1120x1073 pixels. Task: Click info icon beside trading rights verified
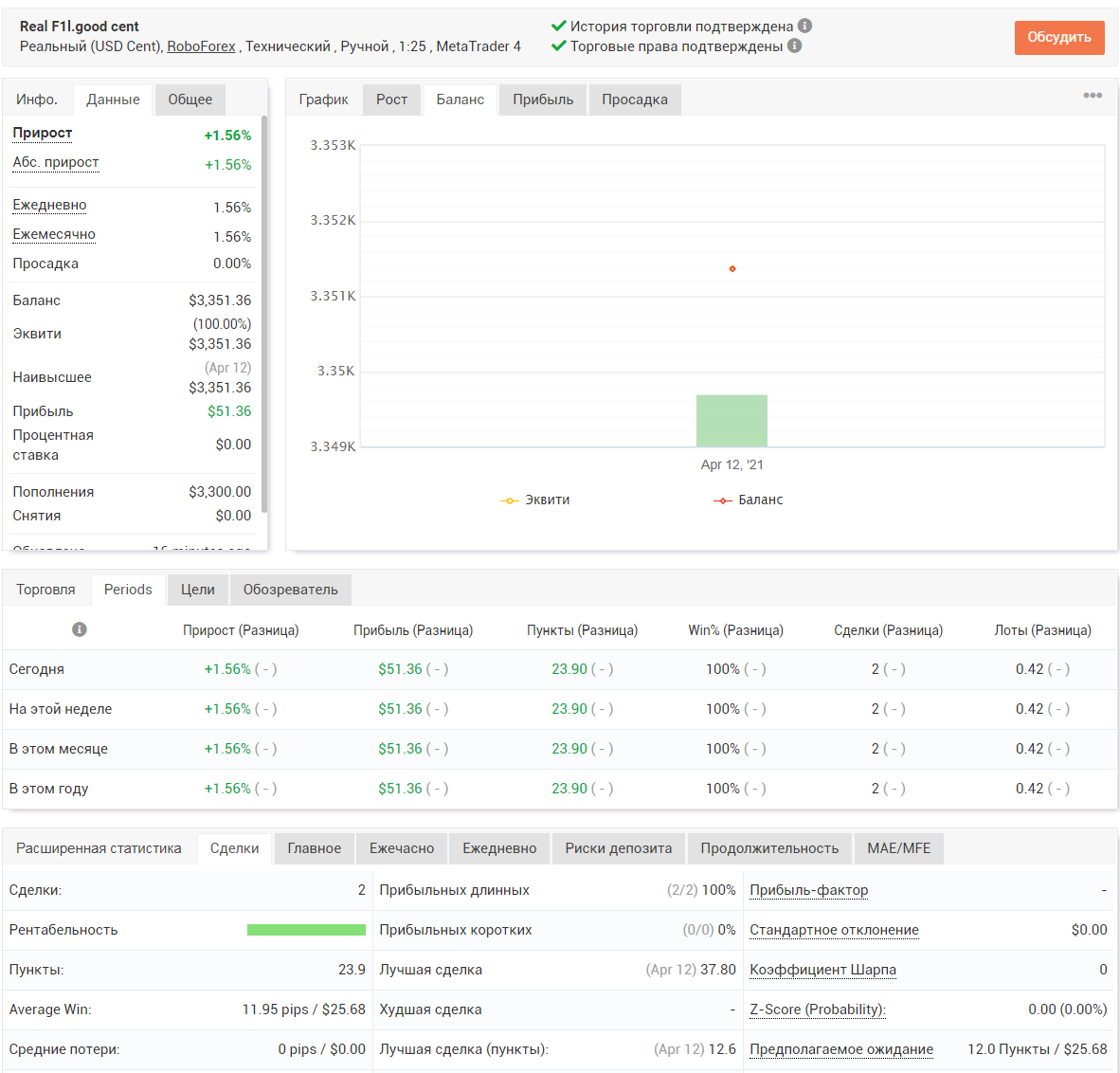coord(794,45)
